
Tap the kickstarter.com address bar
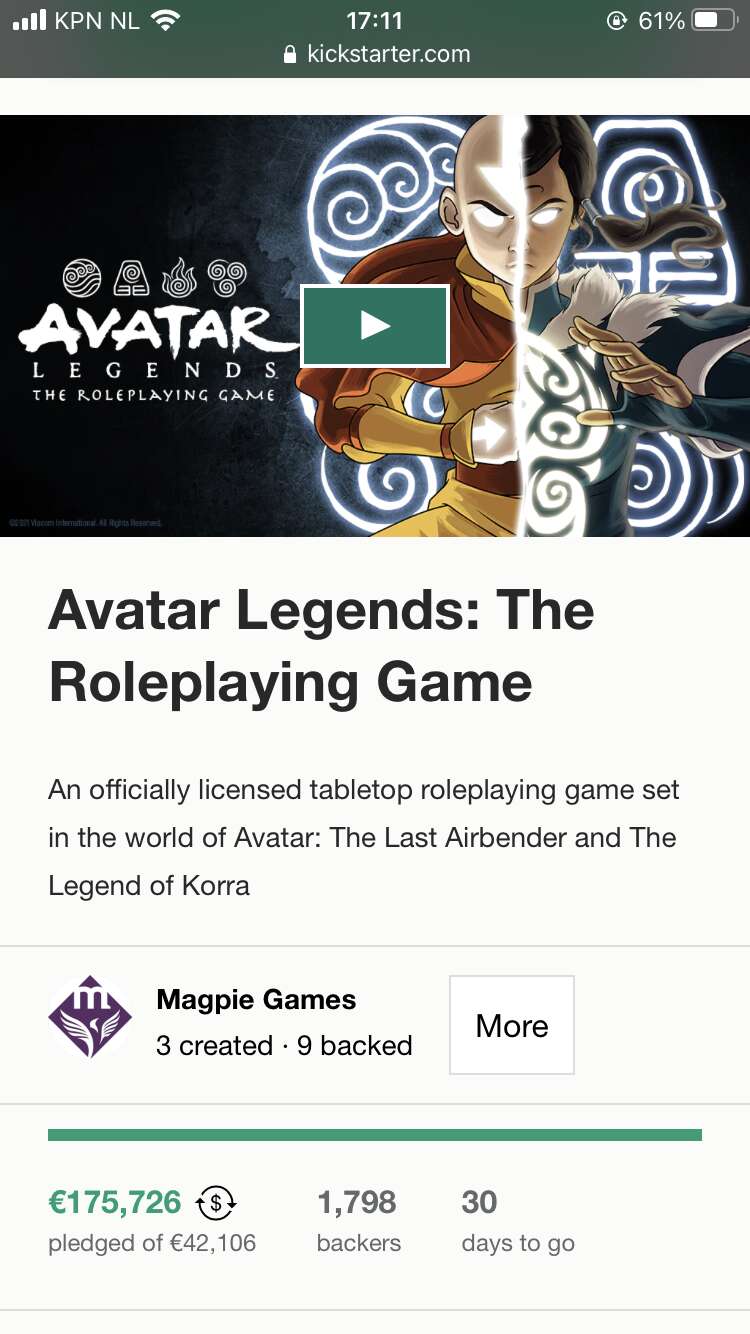tap(375, 54)
